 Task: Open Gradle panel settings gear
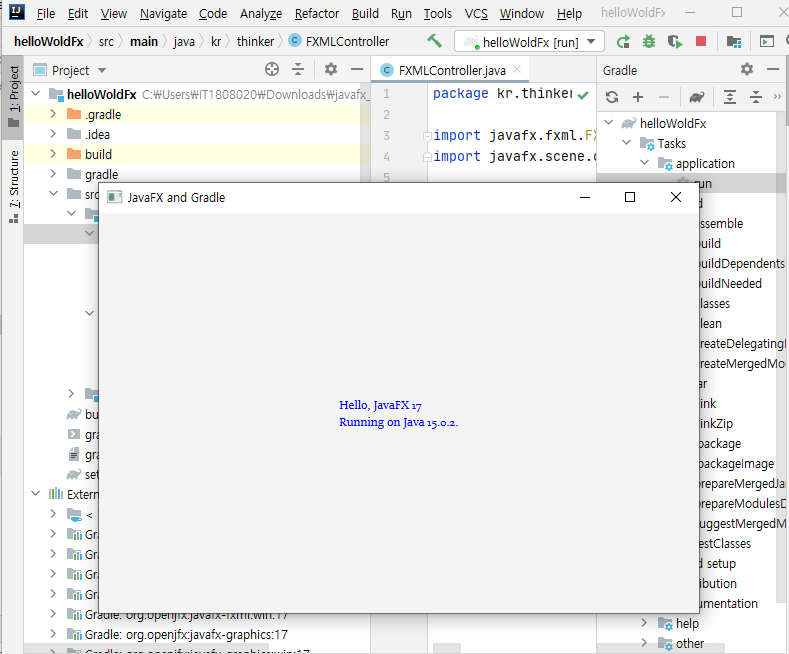coord(747,69)
